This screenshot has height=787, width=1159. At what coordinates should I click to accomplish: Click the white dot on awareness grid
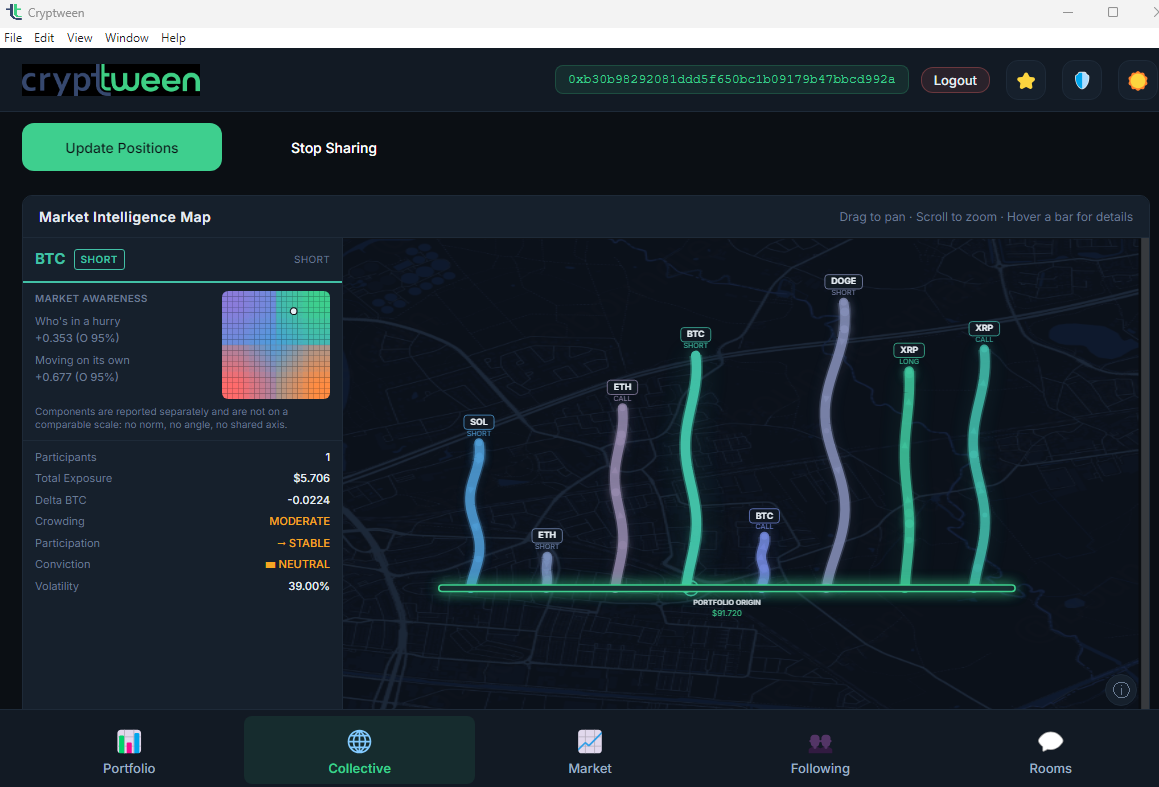(x=293, y=311)
